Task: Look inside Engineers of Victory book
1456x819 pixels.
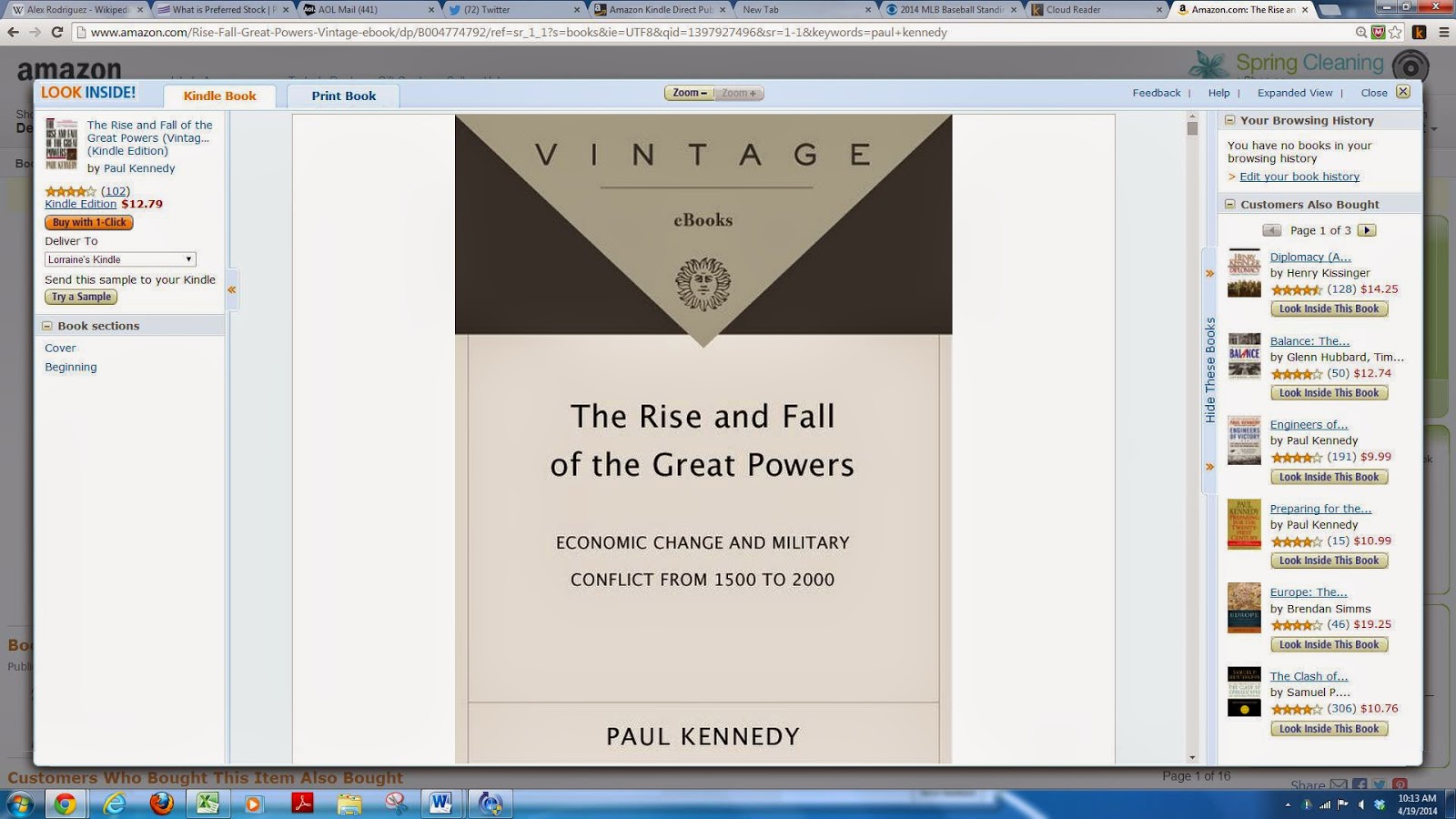Action: tap(1329, 477)
